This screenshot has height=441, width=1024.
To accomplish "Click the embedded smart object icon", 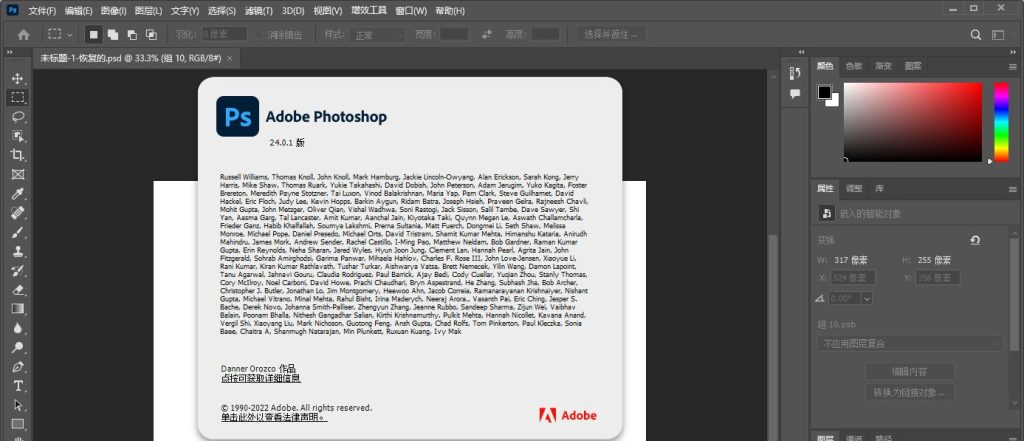I will pyautogui.click(x=827, y=214).
